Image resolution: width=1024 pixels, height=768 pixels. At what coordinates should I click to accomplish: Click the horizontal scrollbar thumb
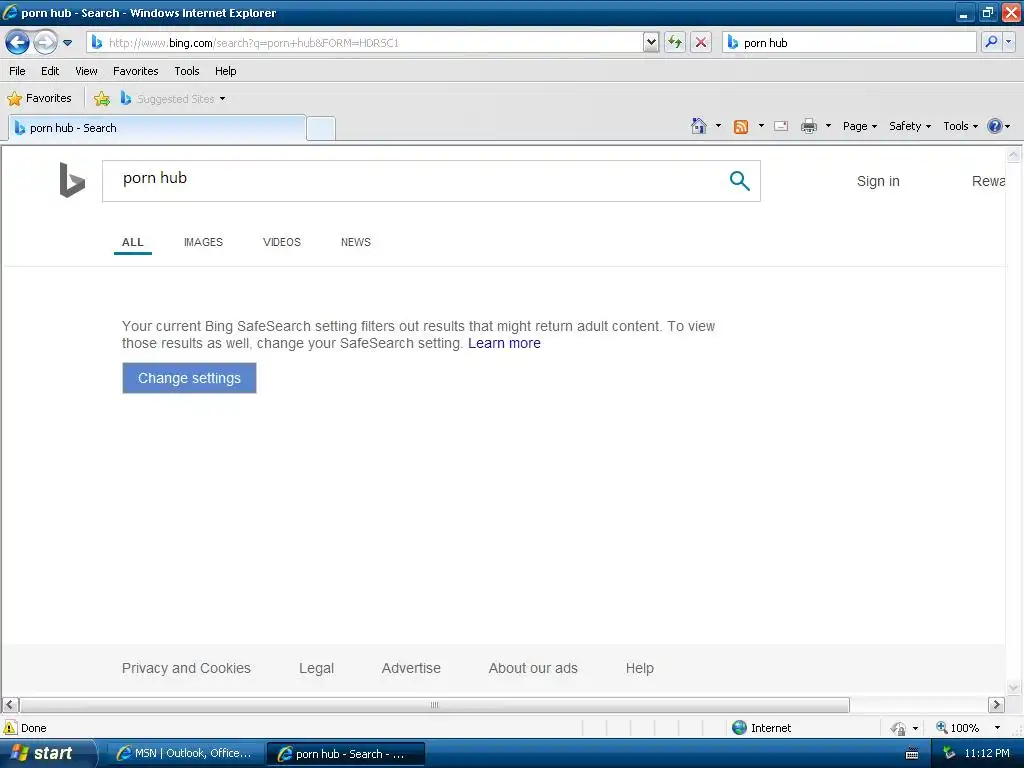[434, 705]
